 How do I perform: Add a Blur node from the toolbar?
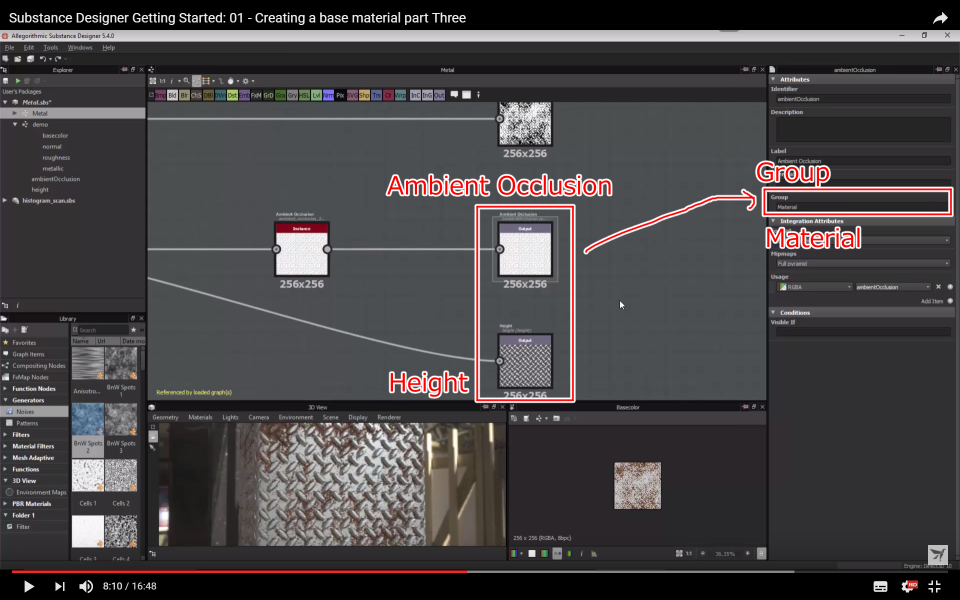tap(184, 96)
